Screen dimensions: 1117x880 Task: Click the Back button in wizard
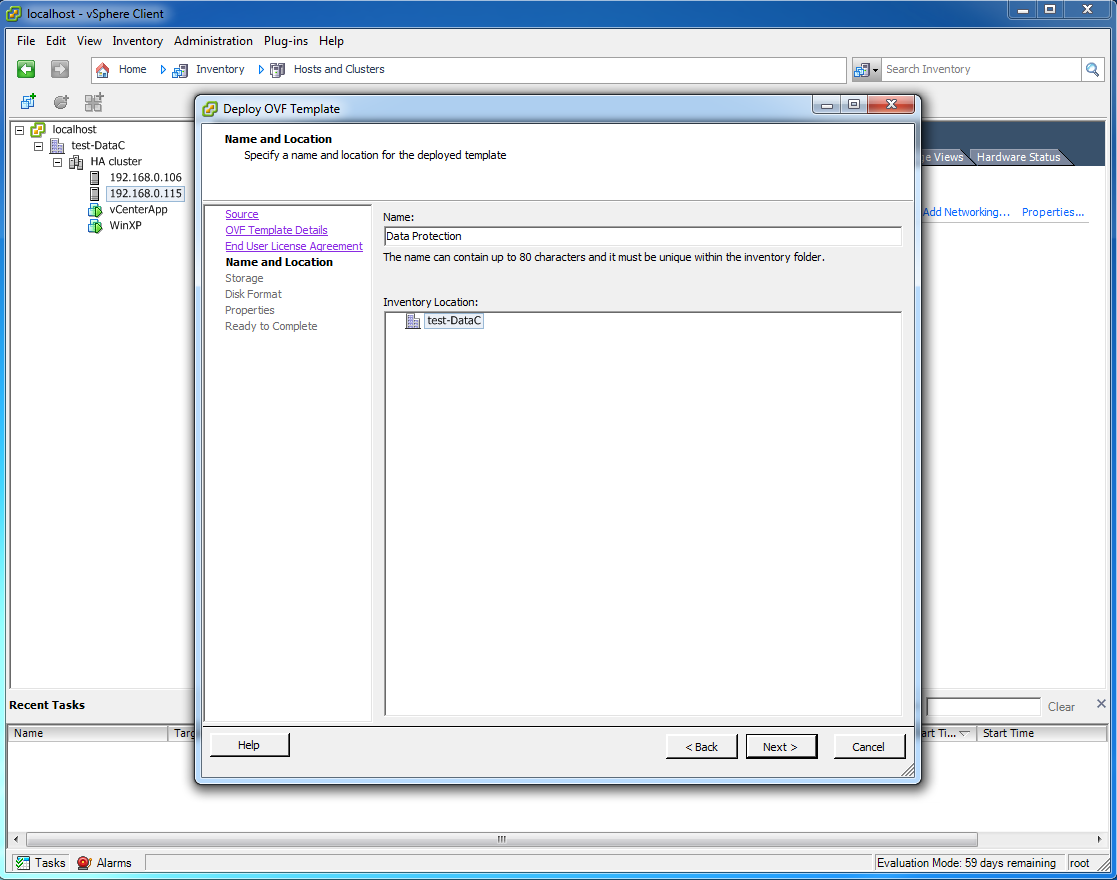[701, 747]
